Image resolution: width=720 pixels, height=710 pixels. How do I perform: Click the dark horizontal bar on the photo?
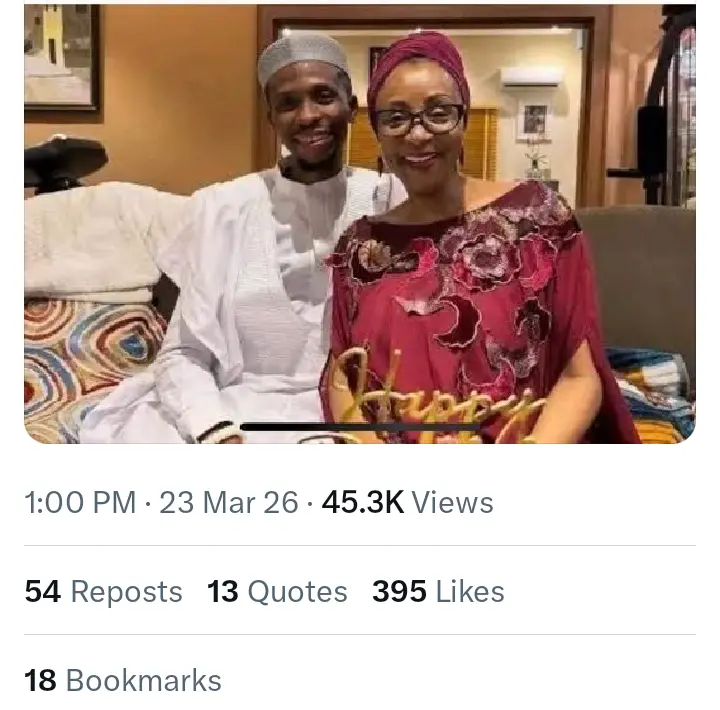[x=360, y=427]
